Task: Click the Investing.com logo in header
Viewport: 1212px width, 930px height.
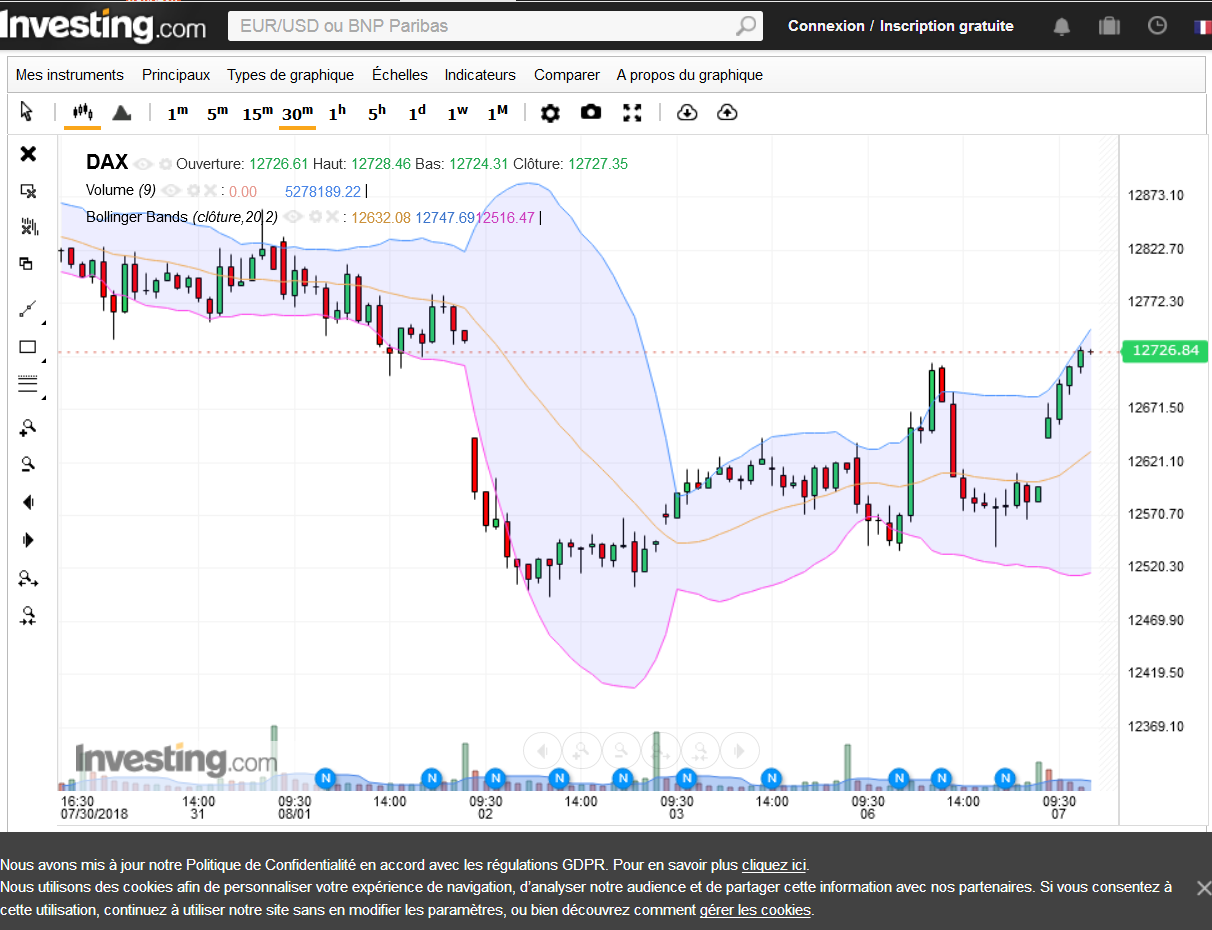Action: click(x=103, y=26)
